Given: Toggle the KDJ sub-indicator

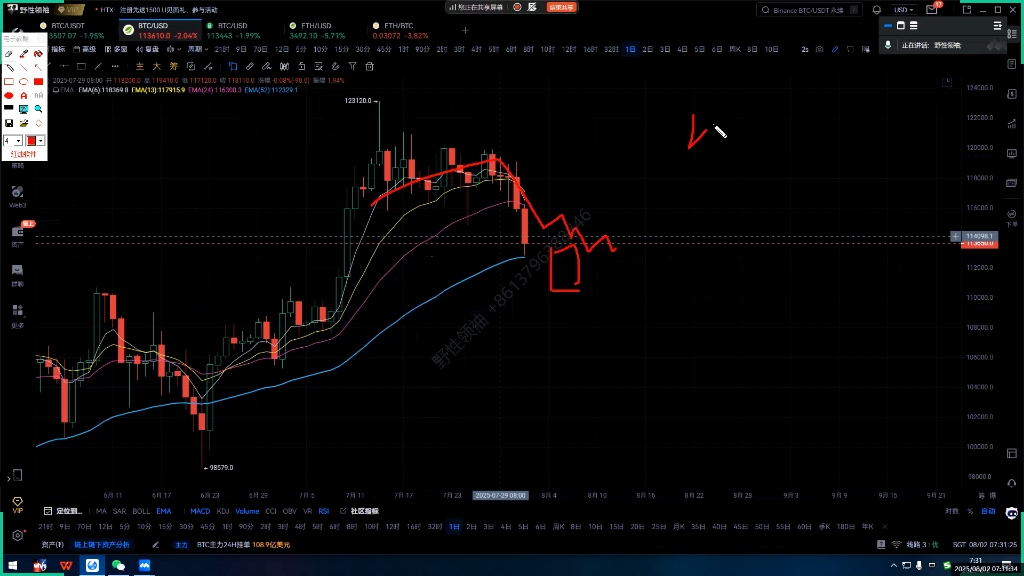Looking at the screenshot, I should pos(223,511).
